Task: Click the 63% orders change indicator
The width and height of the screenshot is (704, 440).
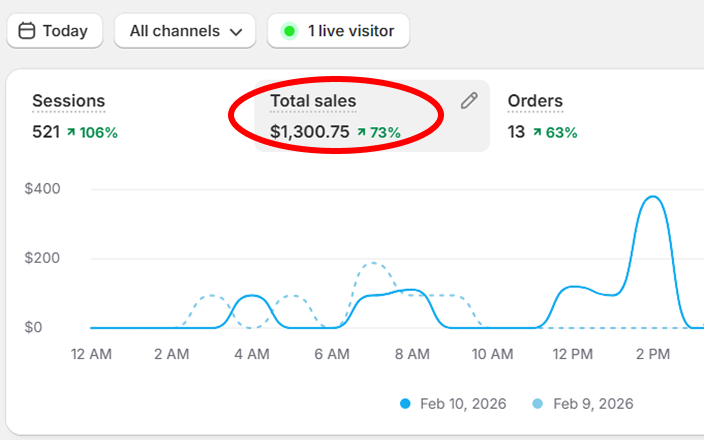Action: [x=555, y=132]
